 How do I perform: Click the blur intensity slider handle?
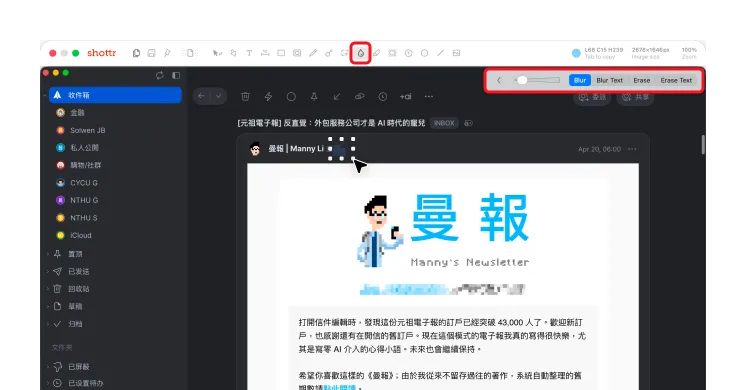[x=522, y=80]
